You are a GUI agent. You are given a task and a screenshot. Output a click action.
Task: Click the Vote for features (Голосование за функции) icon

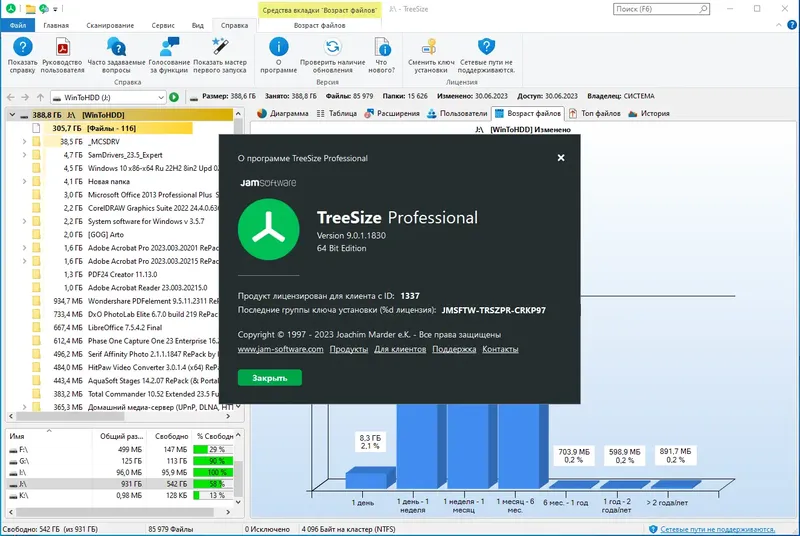[x=169, y=47]
